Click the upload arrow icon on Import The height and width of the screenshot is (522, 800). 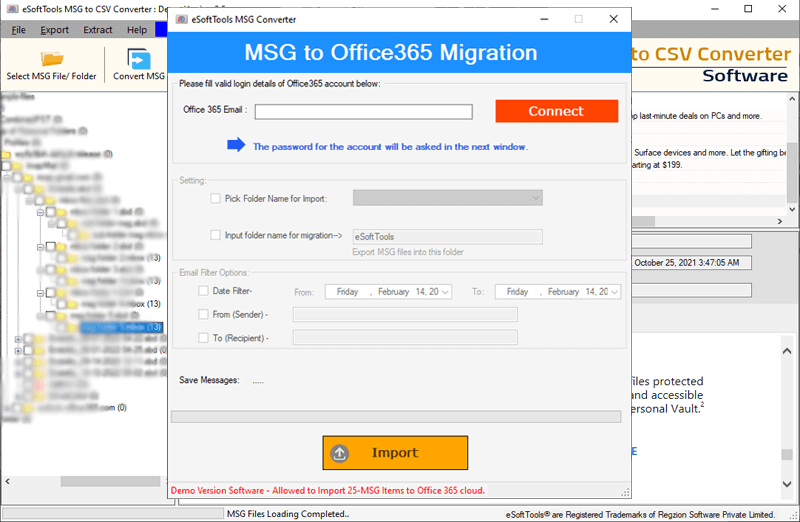[x=340, y=453]
